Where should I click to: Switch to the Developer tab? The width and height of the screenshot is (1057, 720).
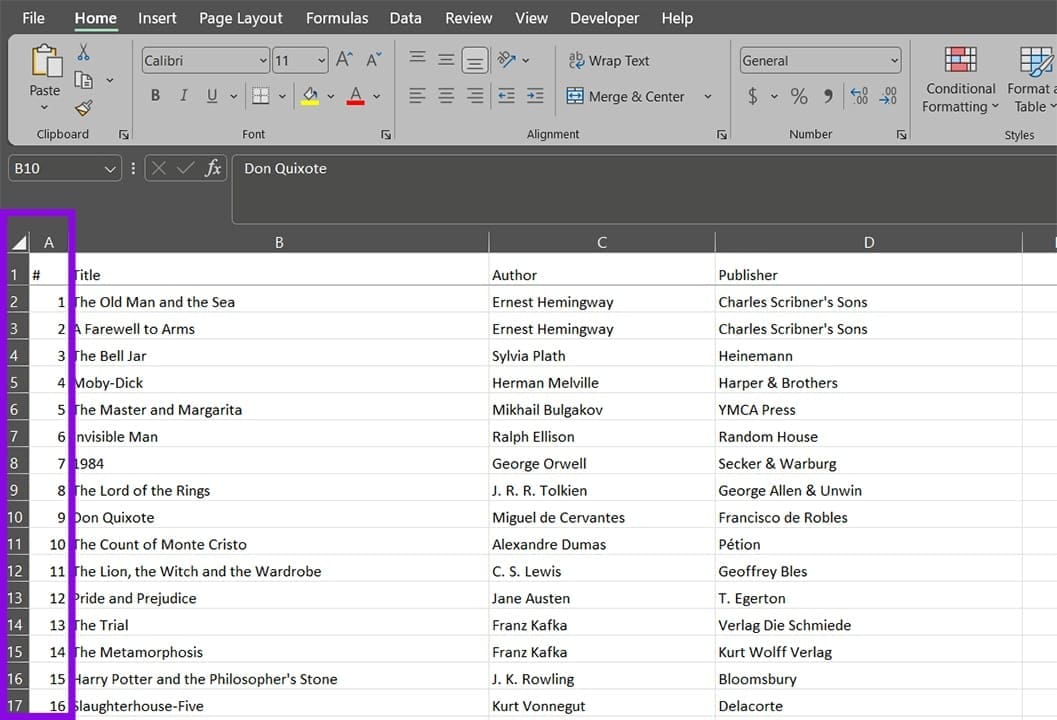pyautogui.click(x=604, y=18)
